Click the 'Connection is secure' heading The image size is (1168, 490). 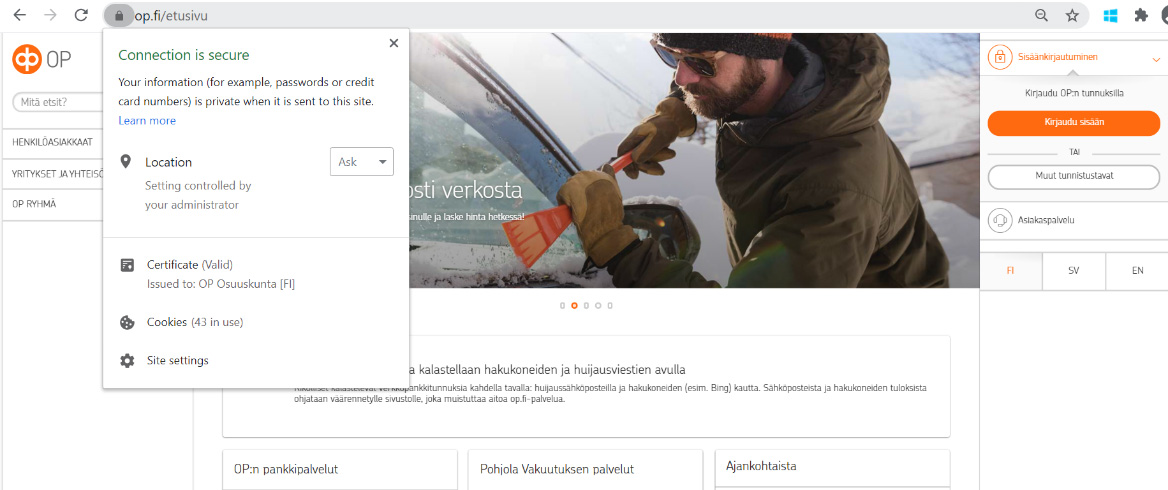click(183, 55)
